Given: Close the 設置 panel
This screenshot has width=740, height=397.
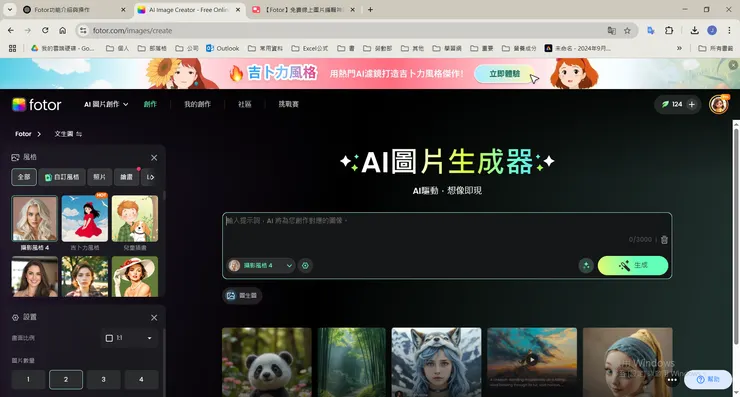Looking at the screenshot, I should pyautogui.click(x=154, y=318).
